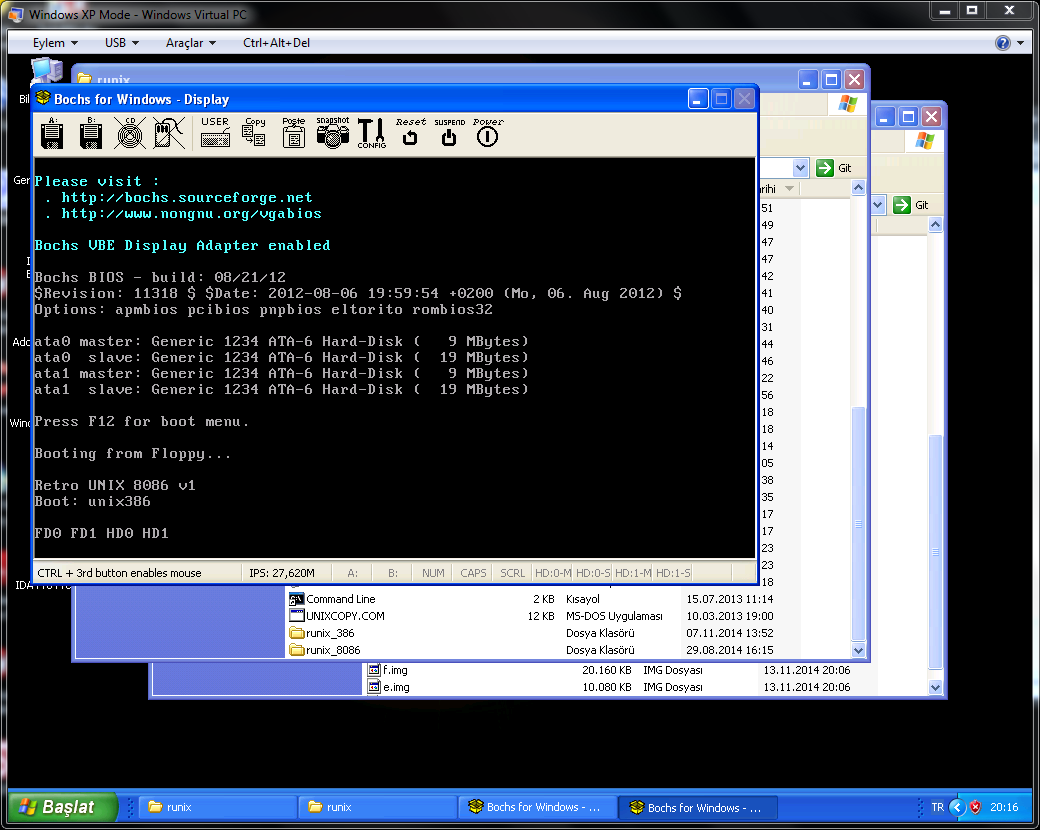
Task: Click the CAPS indicator in Bochs status bar
Action: 473,573
